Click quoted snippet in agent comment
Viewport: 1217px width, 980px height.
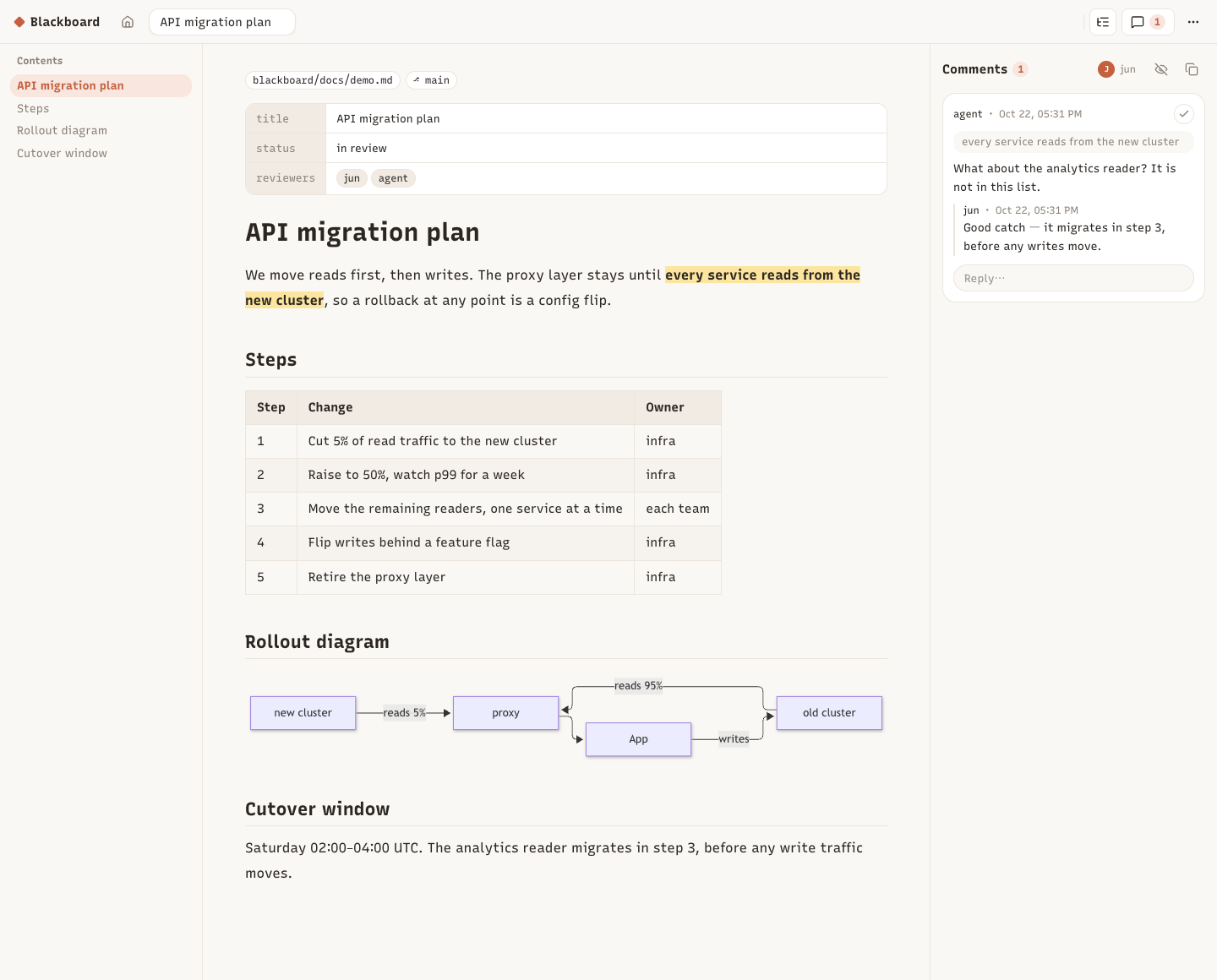(1073, 142)
